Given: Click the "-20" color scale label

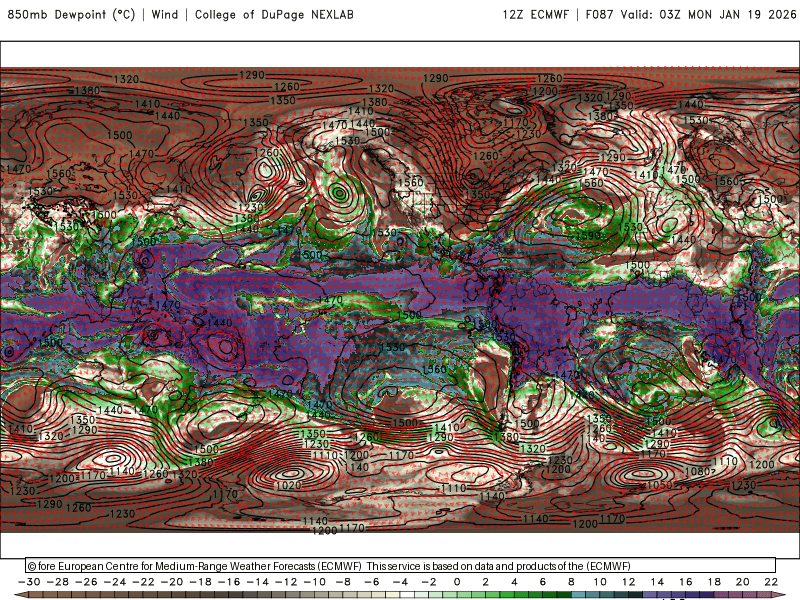Looking at the screenshot, I should point(172,582).
